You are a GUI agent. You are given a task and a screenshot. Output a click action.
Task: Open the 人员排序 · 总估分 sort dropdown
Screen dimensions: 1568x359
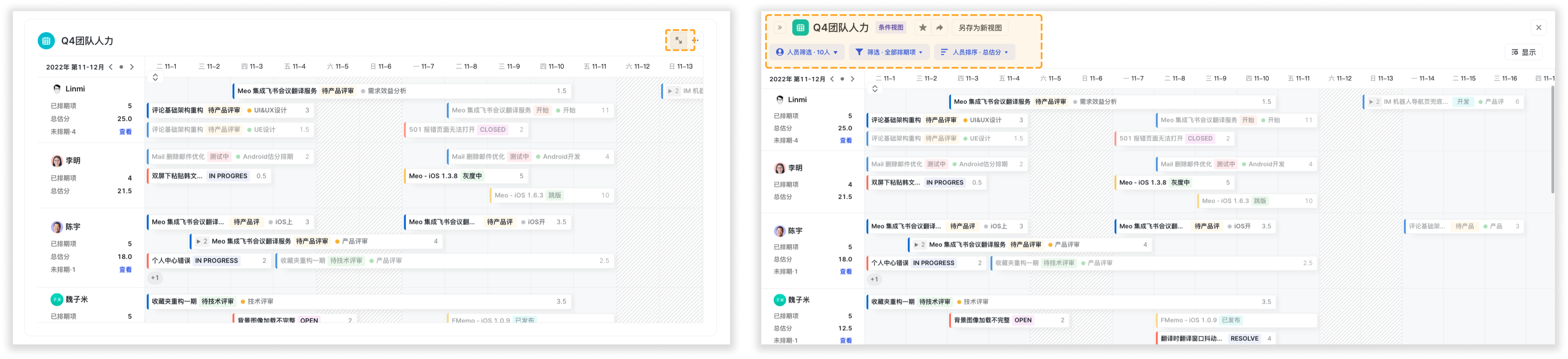tap(975, 52)
